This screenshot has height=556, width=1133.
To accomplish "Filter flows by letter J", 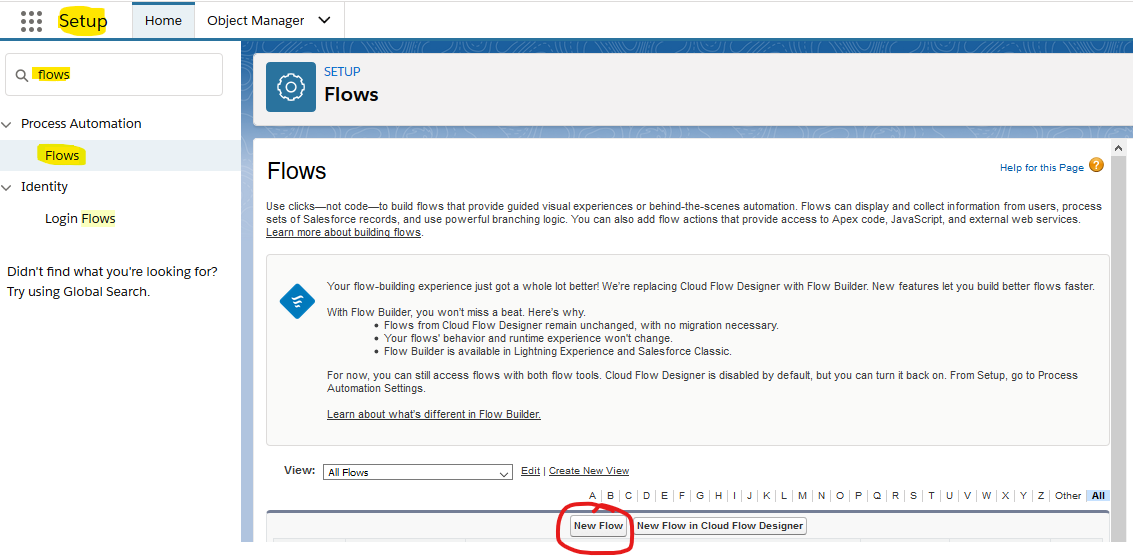I will (749, 496).
